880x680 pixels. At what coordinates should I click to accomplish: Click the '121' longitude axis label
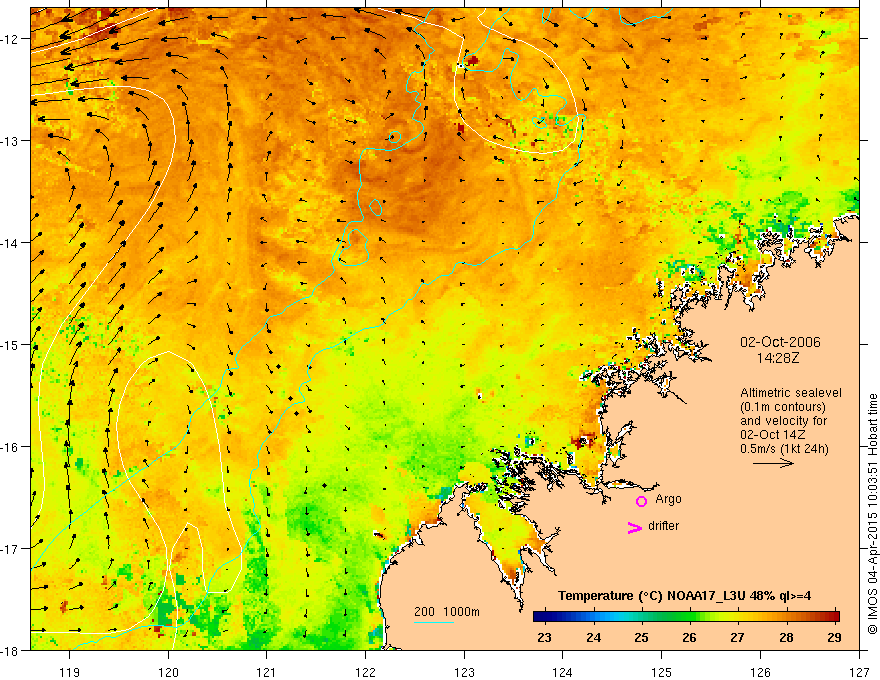[x=267, y=672]
